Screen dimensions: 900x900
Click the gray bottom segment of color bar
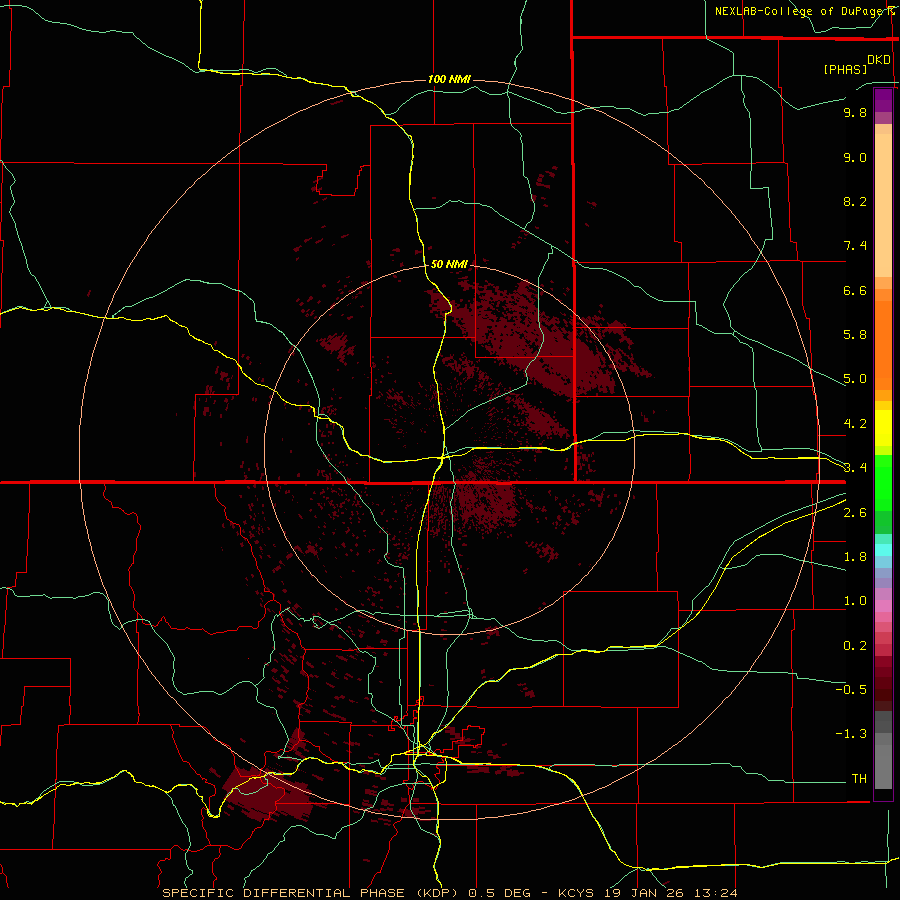point(883,763)
